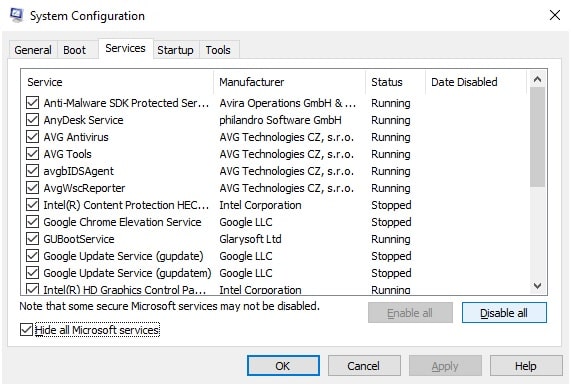Select the AnyDesk Service row name
The width and height of the screenshot is (571, 386).
click(83, 120)
